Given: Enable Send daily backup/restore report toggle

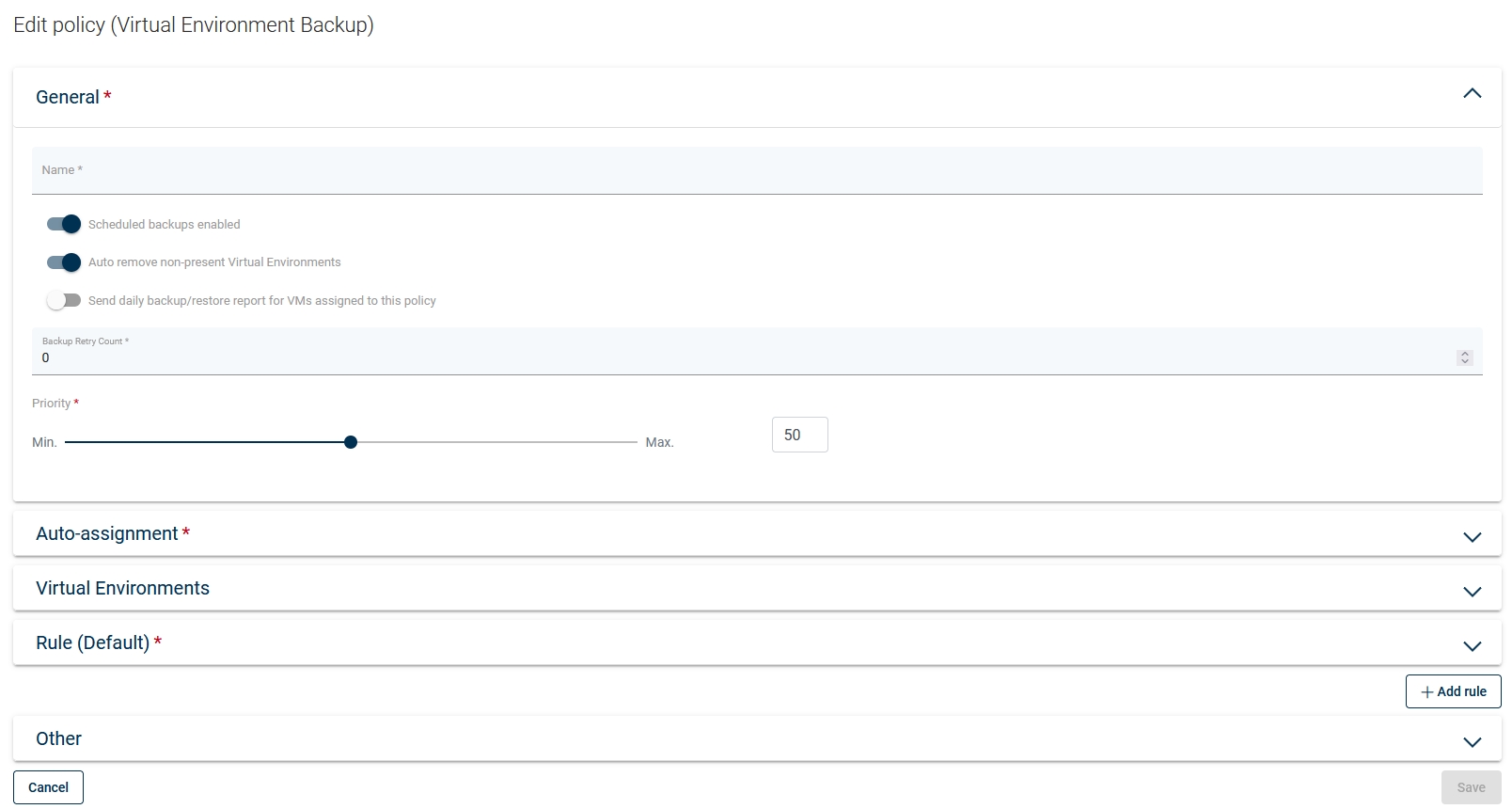Looking at the screenshot, I should pos(64,301).
